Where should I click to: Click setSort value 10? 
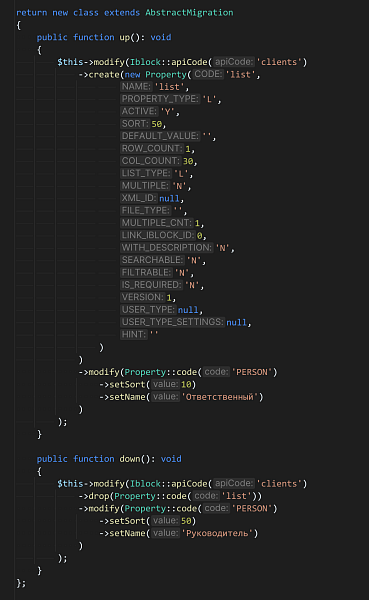pyautogui.click(x=186, y=384)
